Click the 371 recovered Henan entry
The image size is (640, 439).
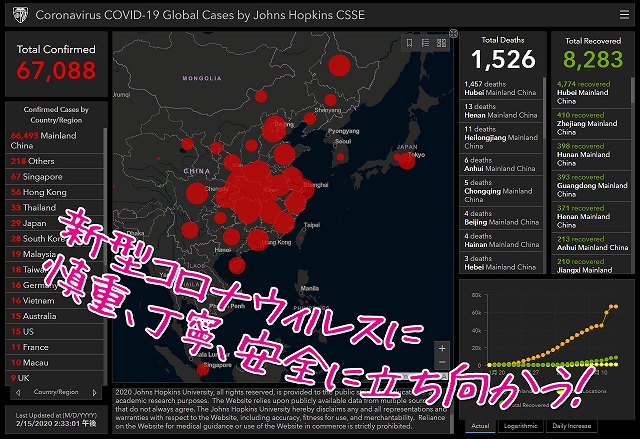(591, 217)
